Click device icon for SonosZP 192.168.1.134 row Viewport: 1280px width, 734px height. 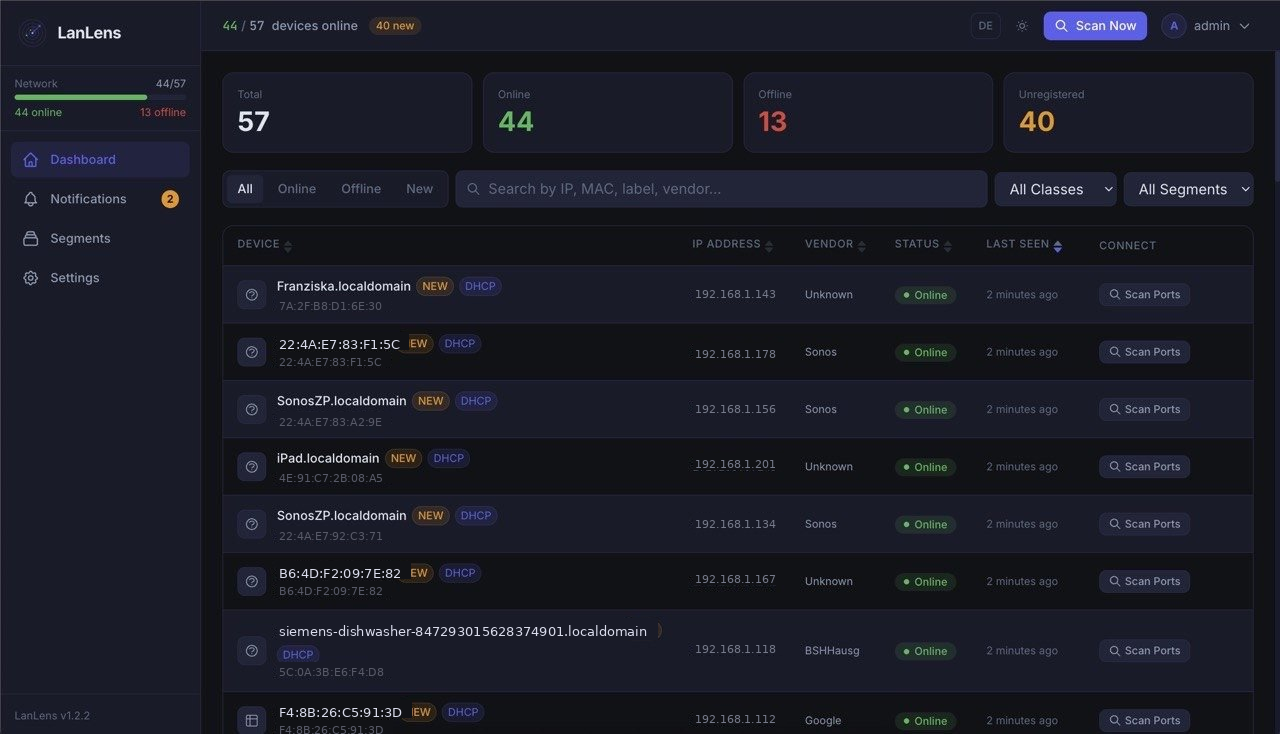tap(252, 524)
